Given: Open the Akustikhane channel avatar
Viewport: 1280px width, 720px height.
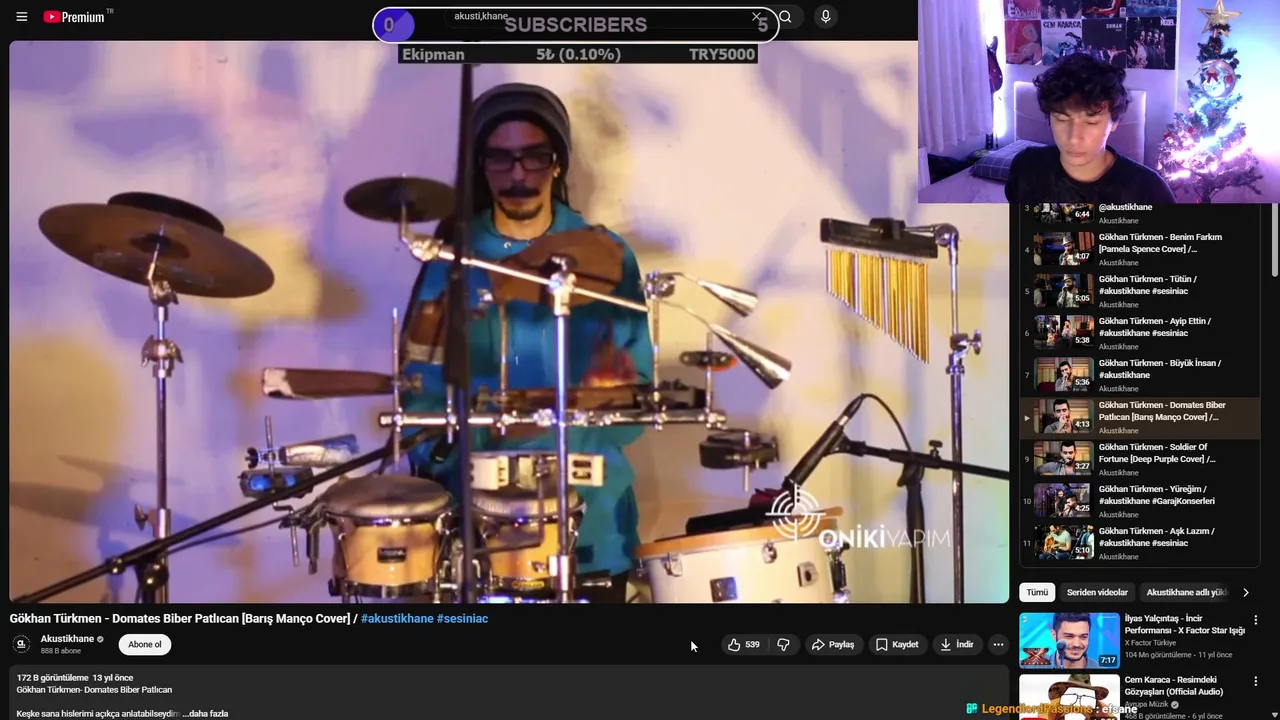Looking at the screenshot, I should click(21, 645).
